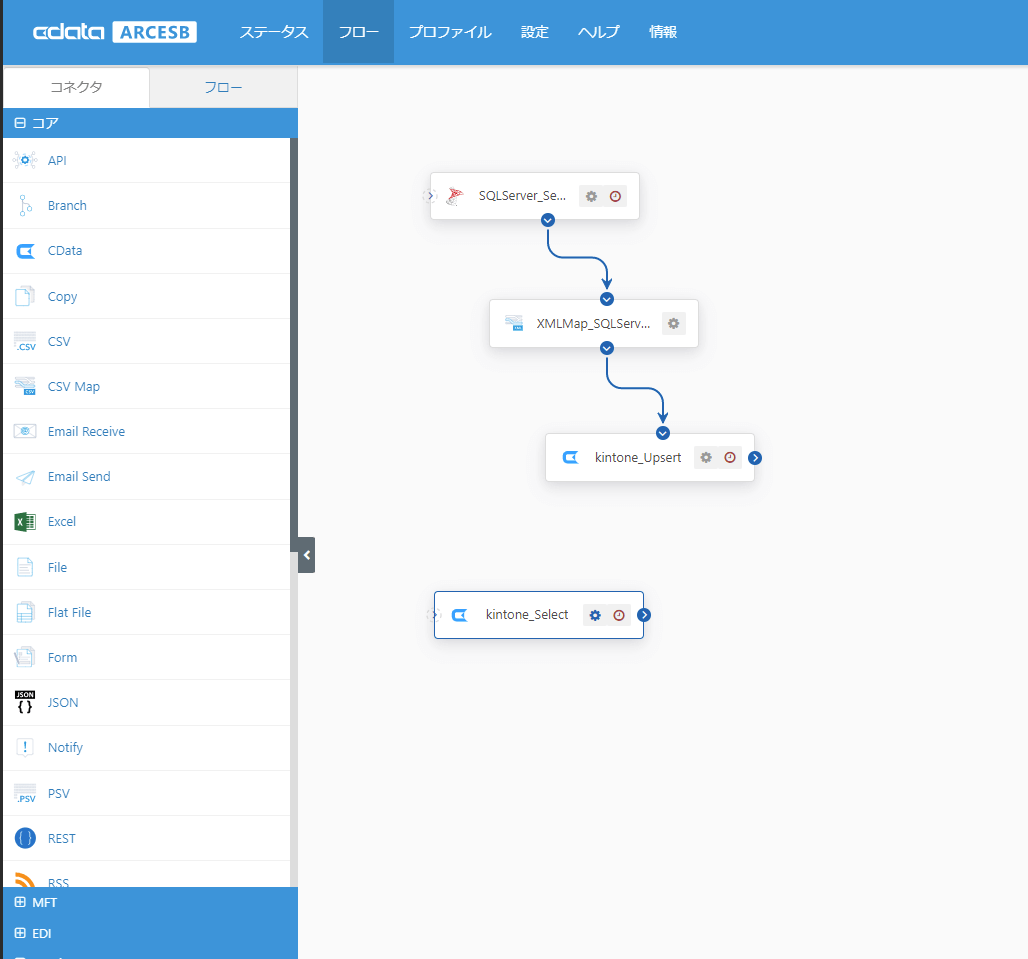Viewport: 1028px width, 959px height.
Task: Select the Form connector icon
Action: coord(25,657)
